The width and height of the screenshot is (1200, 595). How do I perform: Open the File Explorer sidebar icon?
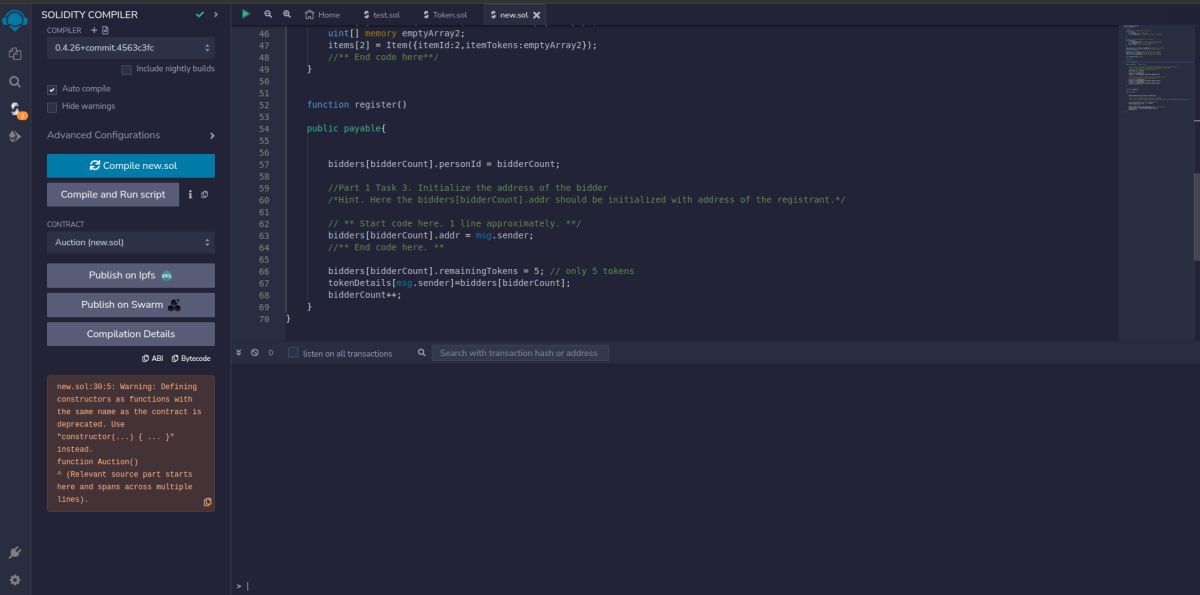pos(15,54)
